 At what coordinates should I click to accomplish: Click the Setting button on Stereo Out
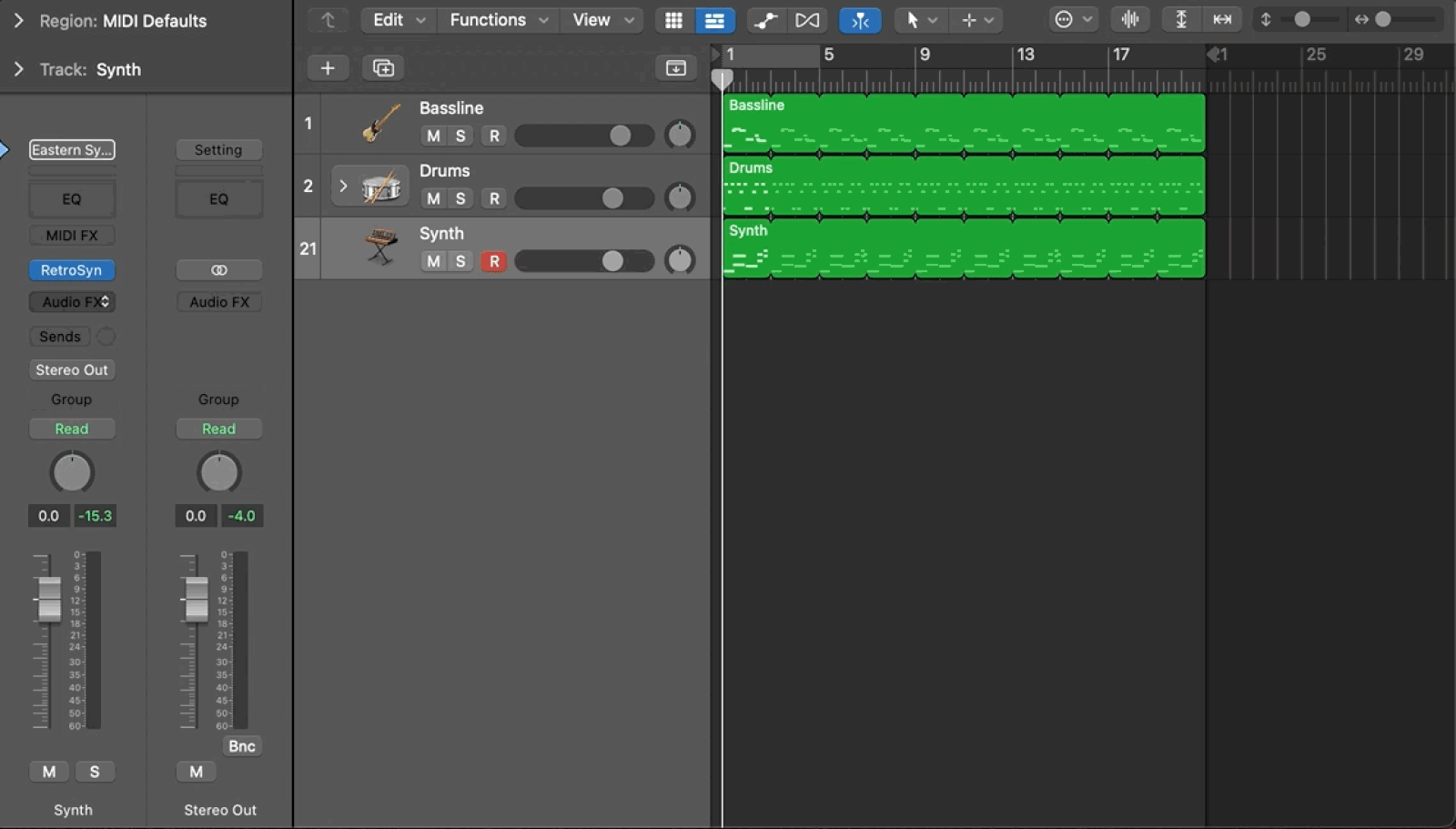[x=218, y=149]
